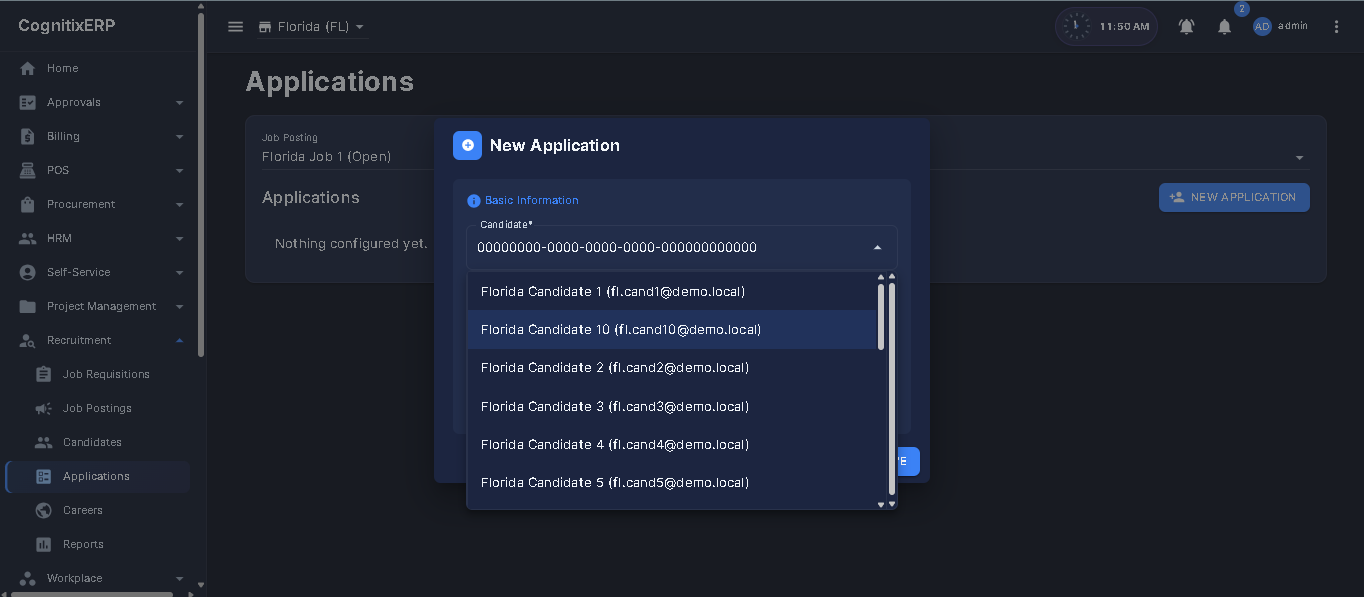Click the candidate list scrollbar thumb

tap(881, 316)
